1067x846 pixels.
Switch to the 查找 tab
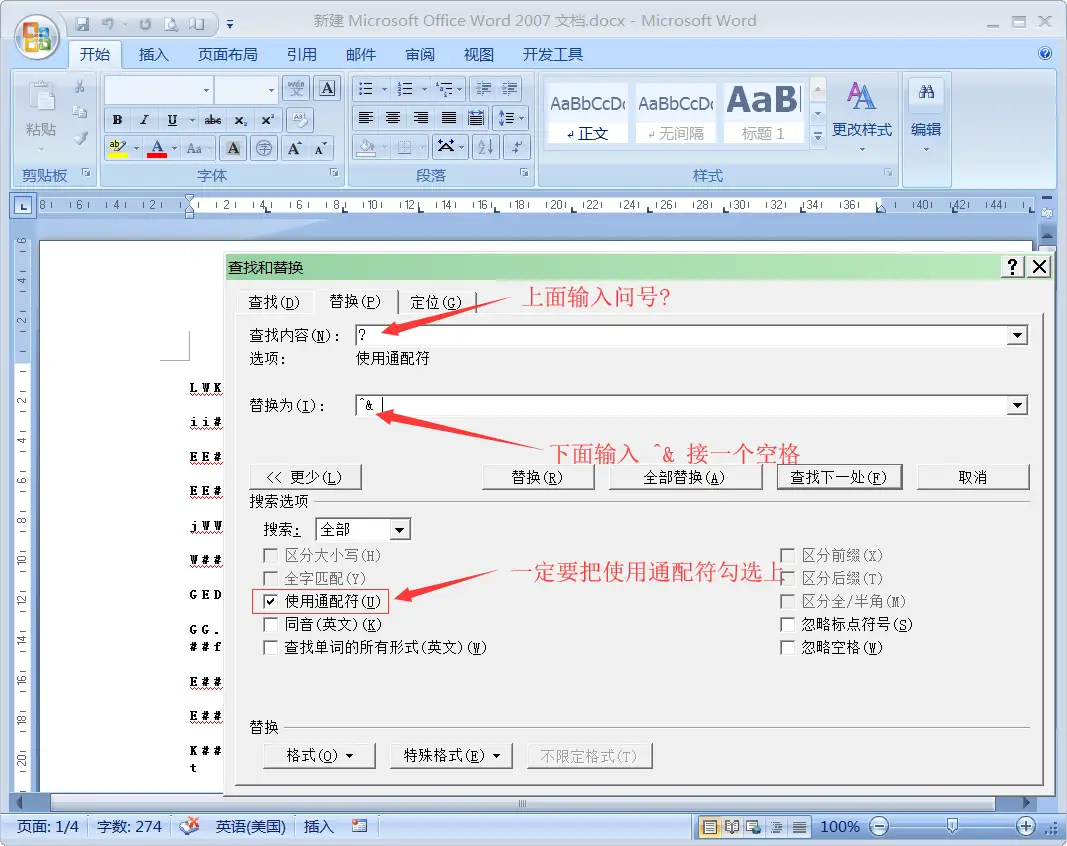pos(273,302)
